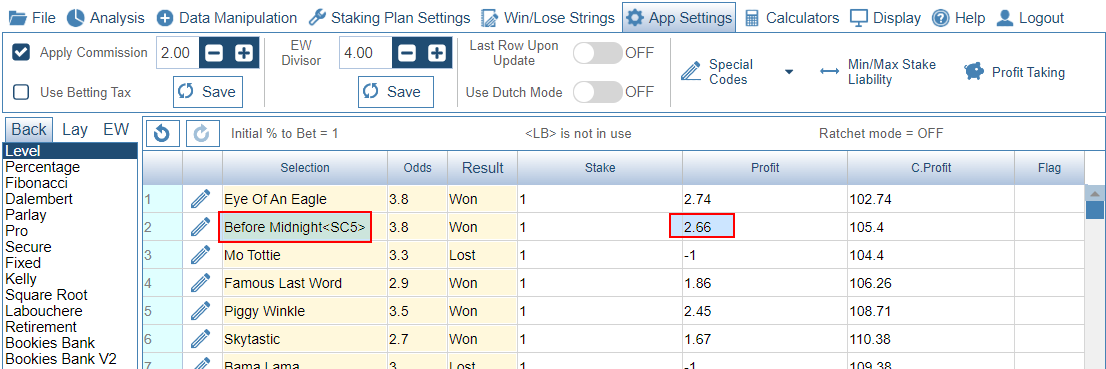Click the undo arrow icon above table
This screenshot has width=1106, height=369.
coord(162,133)
